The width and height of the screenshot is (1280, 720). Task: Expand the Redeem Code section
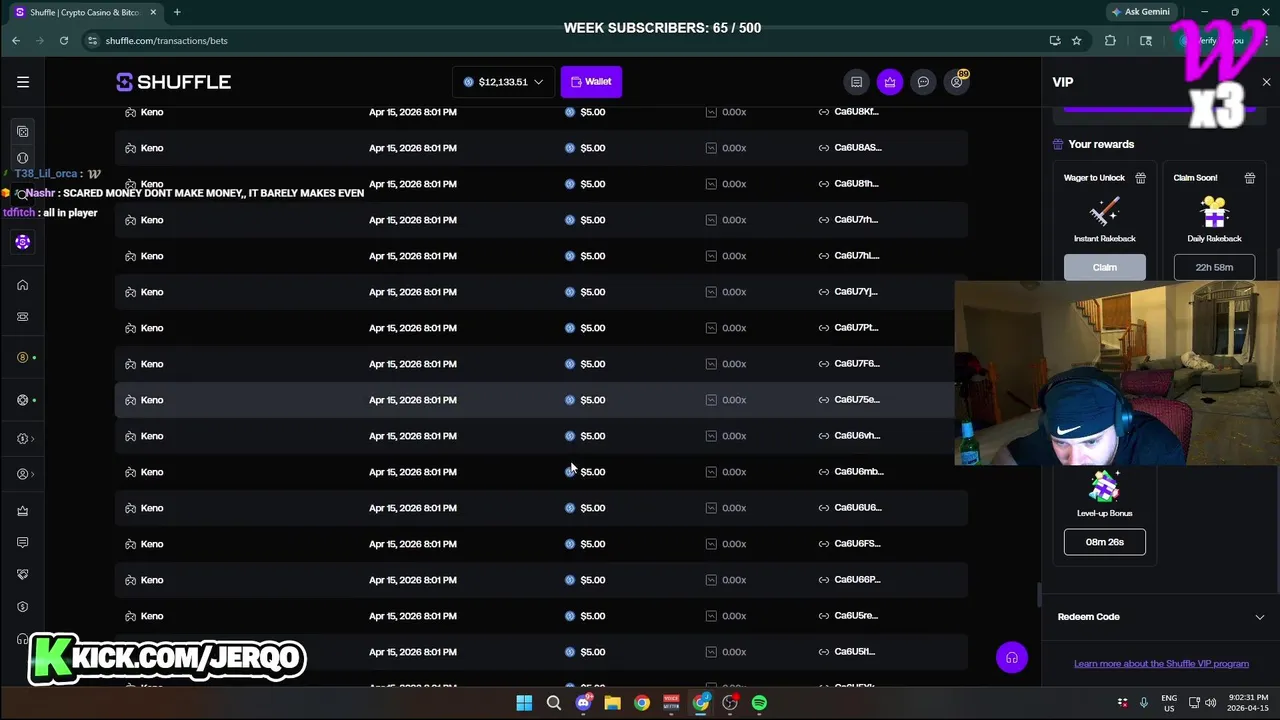1161,617
